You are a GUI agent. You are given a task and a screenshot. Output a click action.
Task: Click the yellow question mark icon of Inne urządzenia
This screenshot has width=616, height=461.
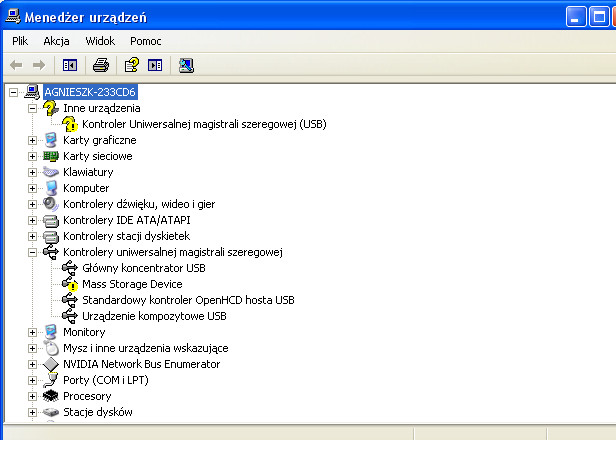click(x=51, y=108)
